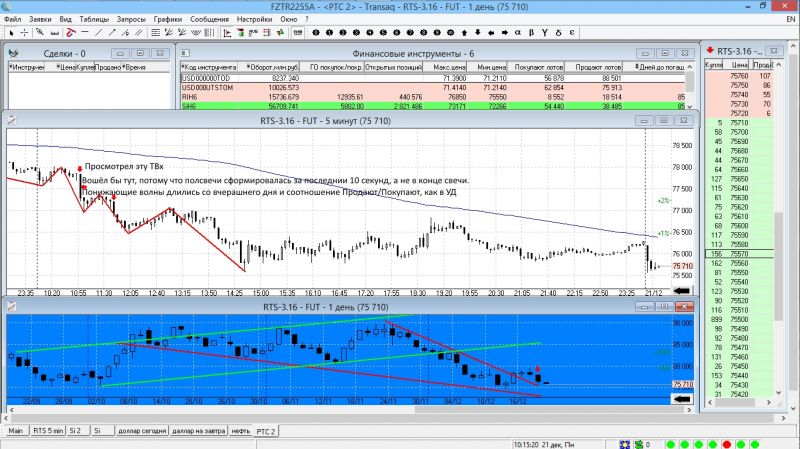Switch to the доллар сегодня tab
The image size is (800, 449).
[142, 431]
